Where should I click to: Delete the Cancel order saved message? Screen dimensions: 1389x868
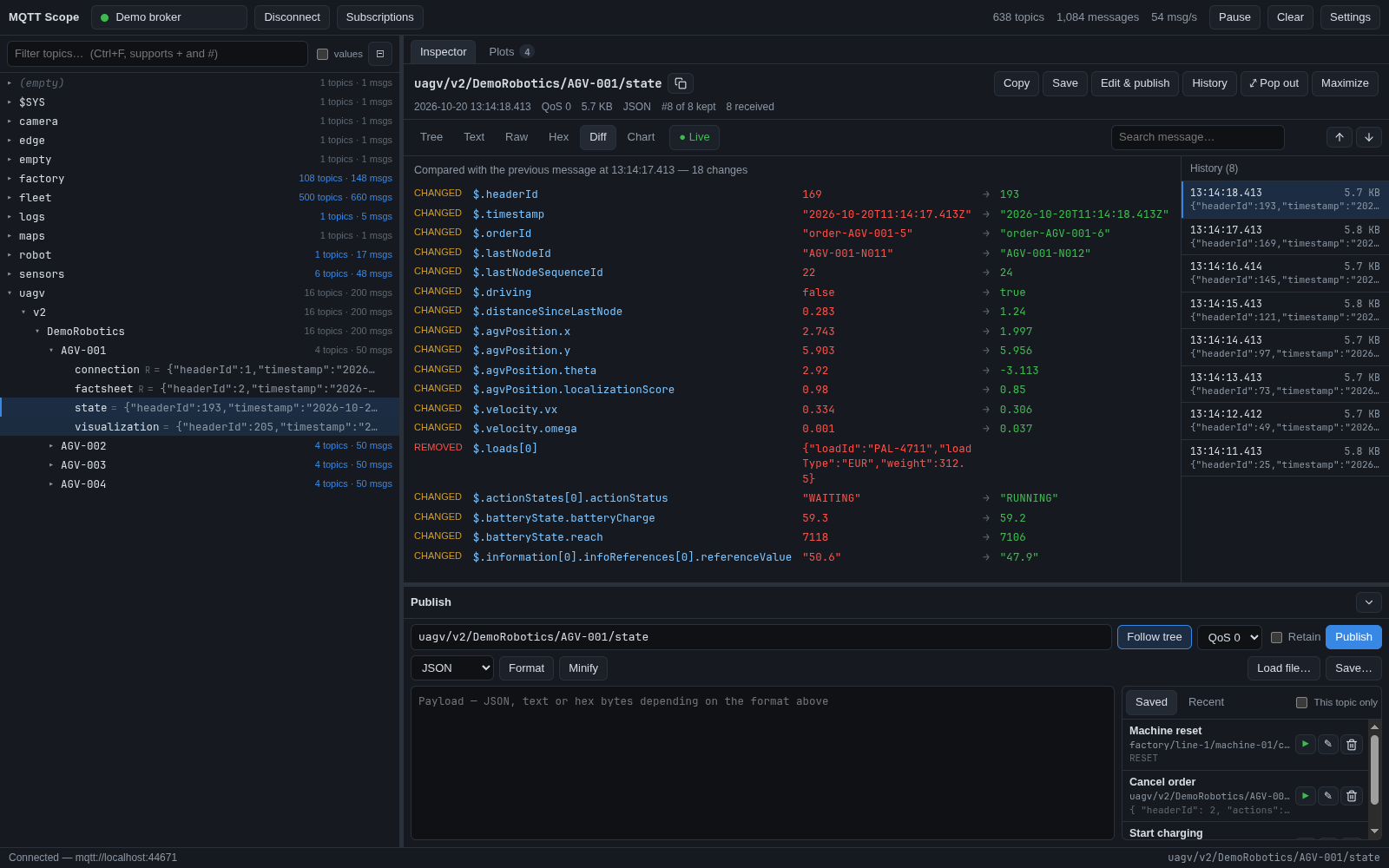[1352, 795]
